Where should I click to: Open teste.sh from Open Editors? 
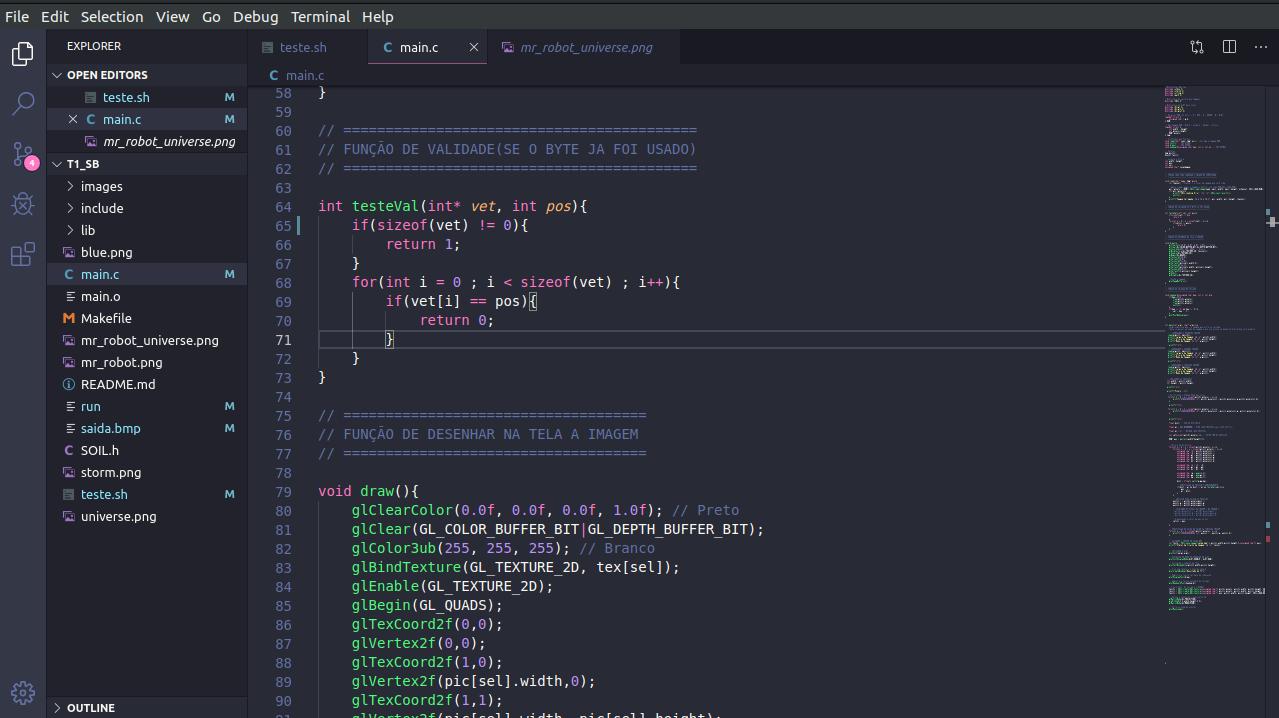click(x=147, y=97)
